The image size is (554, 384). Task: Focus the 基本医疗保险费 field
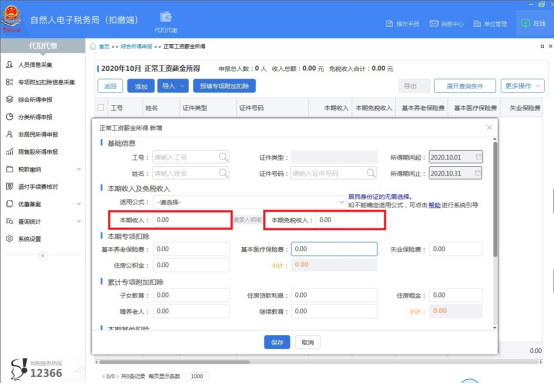point(334,249)
